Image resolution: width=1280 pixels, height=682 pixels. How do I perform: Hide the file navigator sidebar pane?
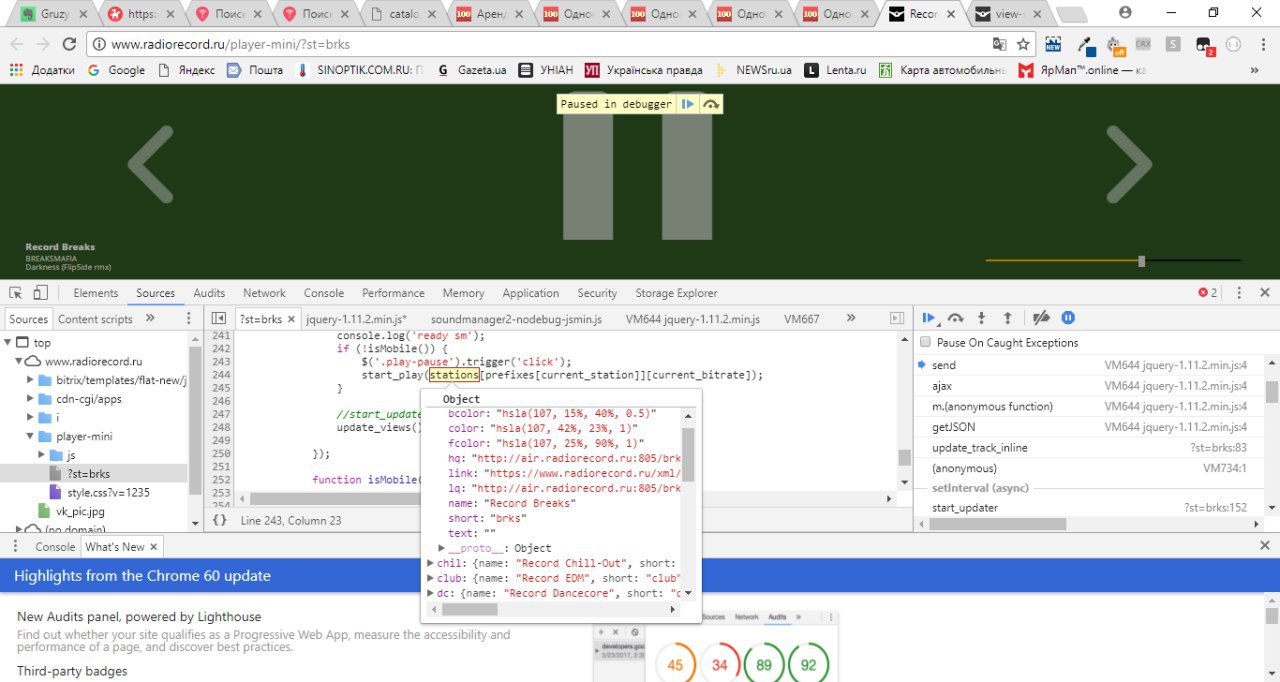tap(218, 319)
